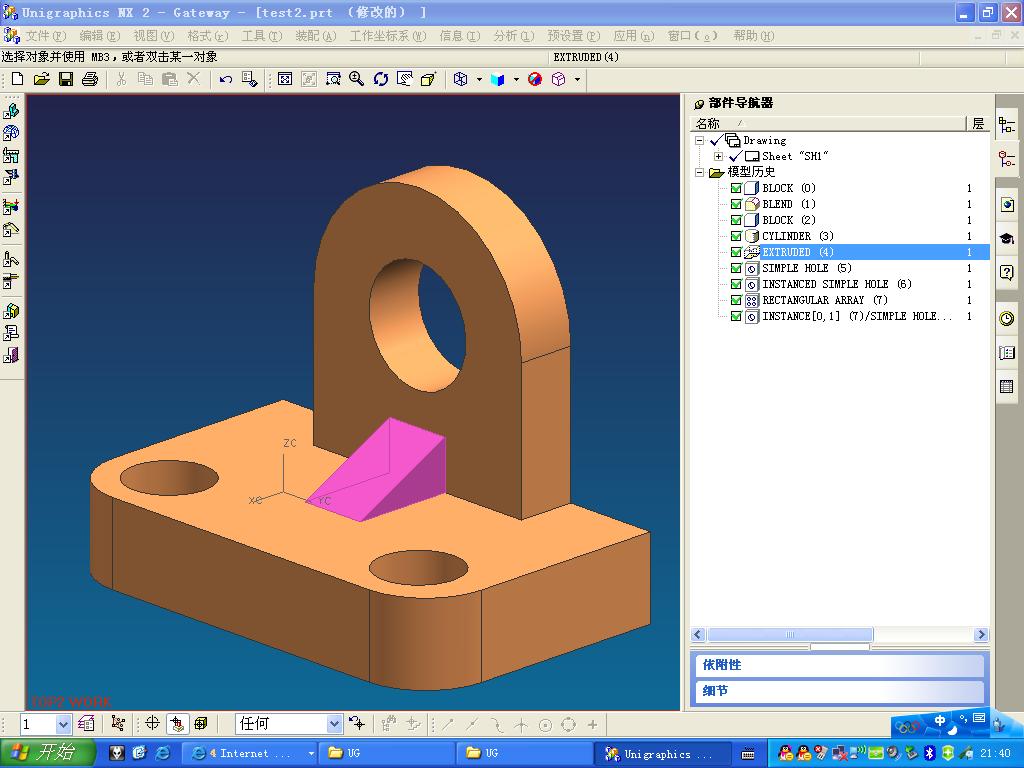The height and width of the screenshot is (768, 1024).
Task: Click the Internet Explorer resource bar icon
Action: pos(1007,204)
